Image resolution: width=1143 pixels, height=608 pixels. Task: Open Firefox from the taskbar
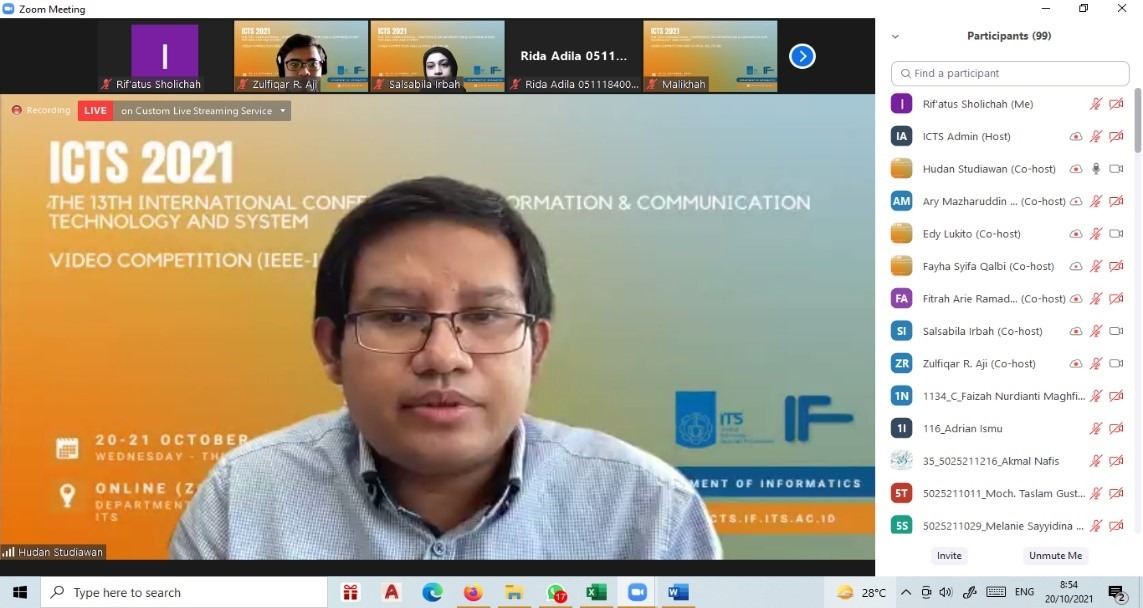pyautogui.click(x=473, y=593)
